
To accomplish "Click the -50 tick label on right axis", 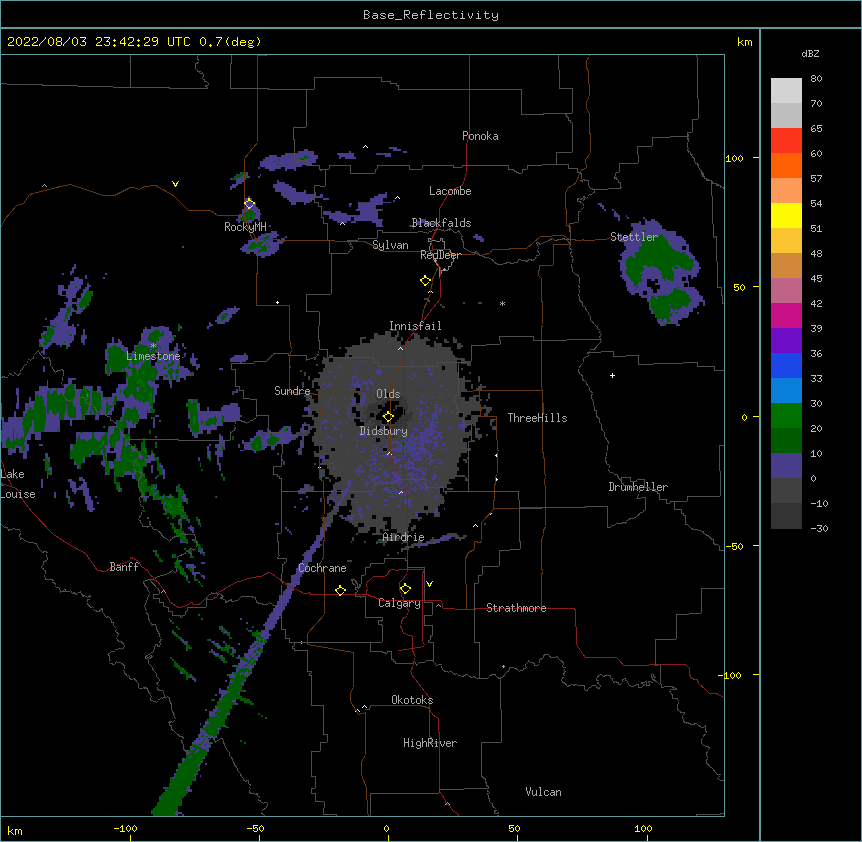I will [734, 546].
